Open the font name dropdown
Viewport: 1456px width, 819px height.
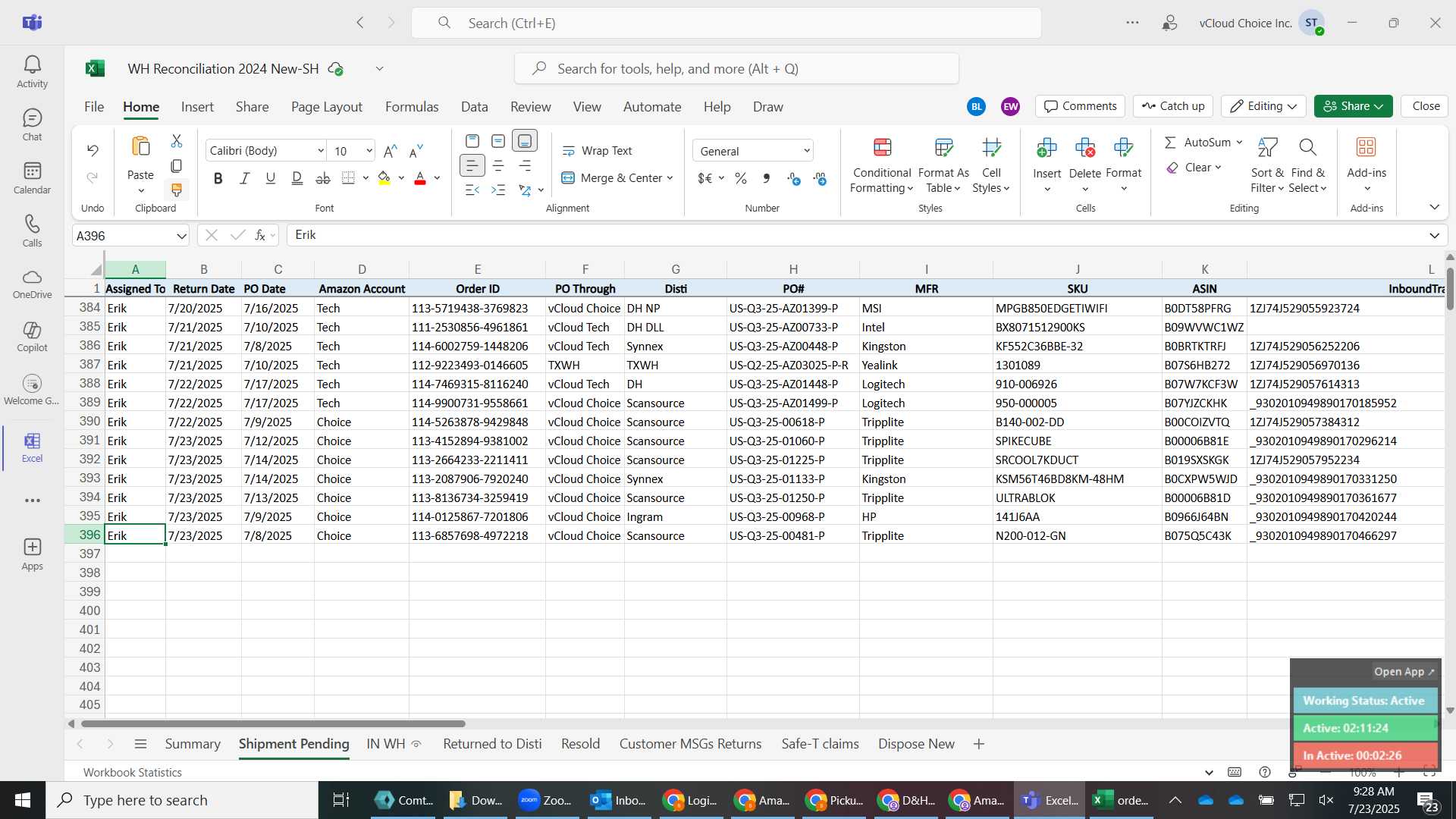tap(321, 151)
